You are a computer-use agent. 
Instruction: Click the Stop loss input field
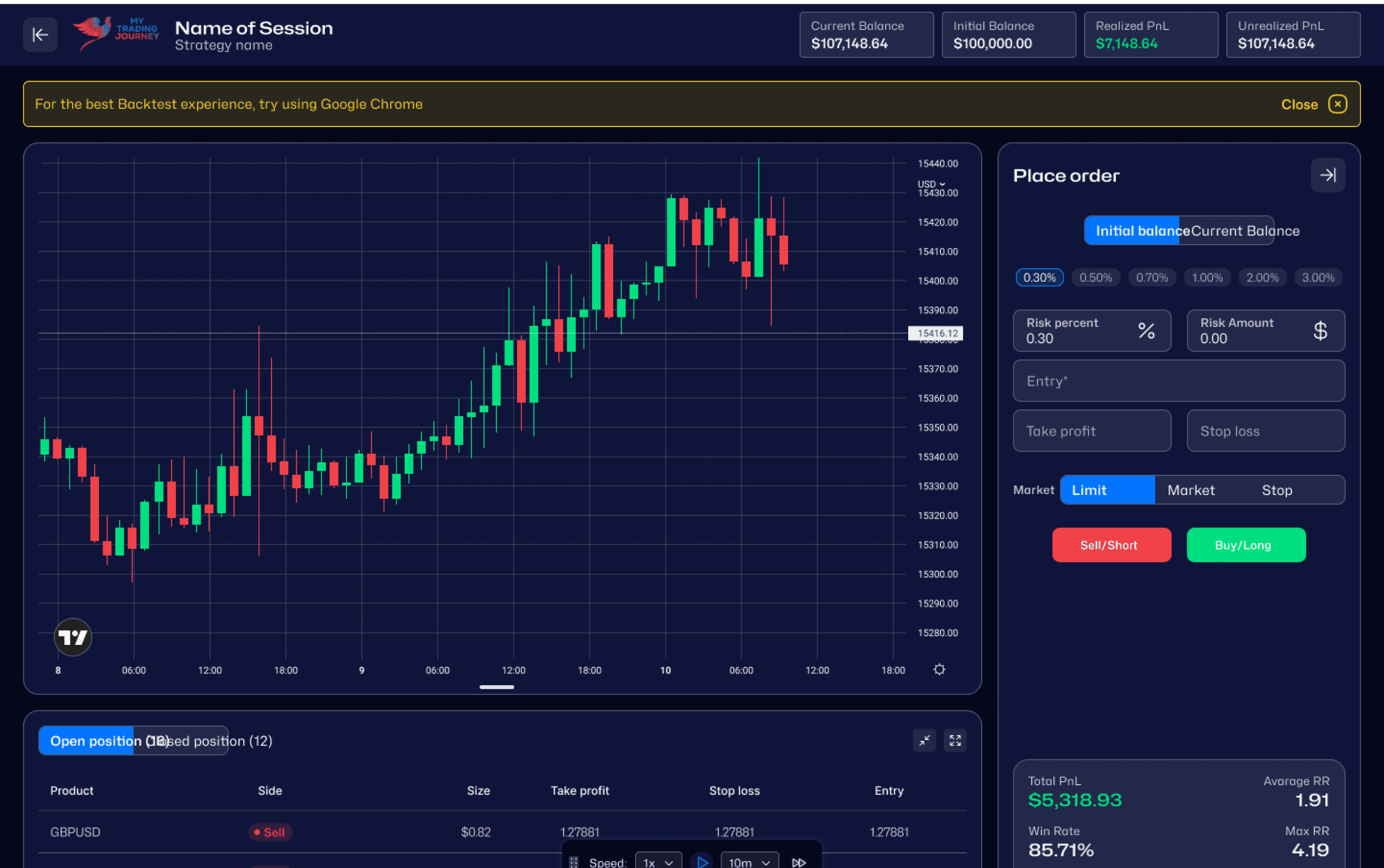[1266, 431]
